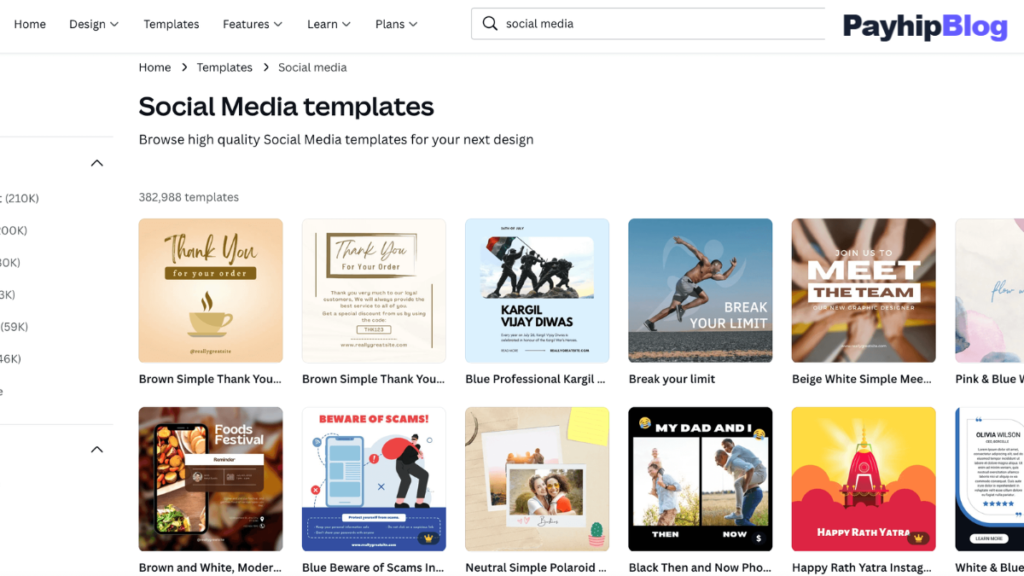Image resolution: width=1024 pixels, height=576 pixels.
Task: Open the coffee cup Thank You template
Action: pyautogui.click(x=210, y=291)
